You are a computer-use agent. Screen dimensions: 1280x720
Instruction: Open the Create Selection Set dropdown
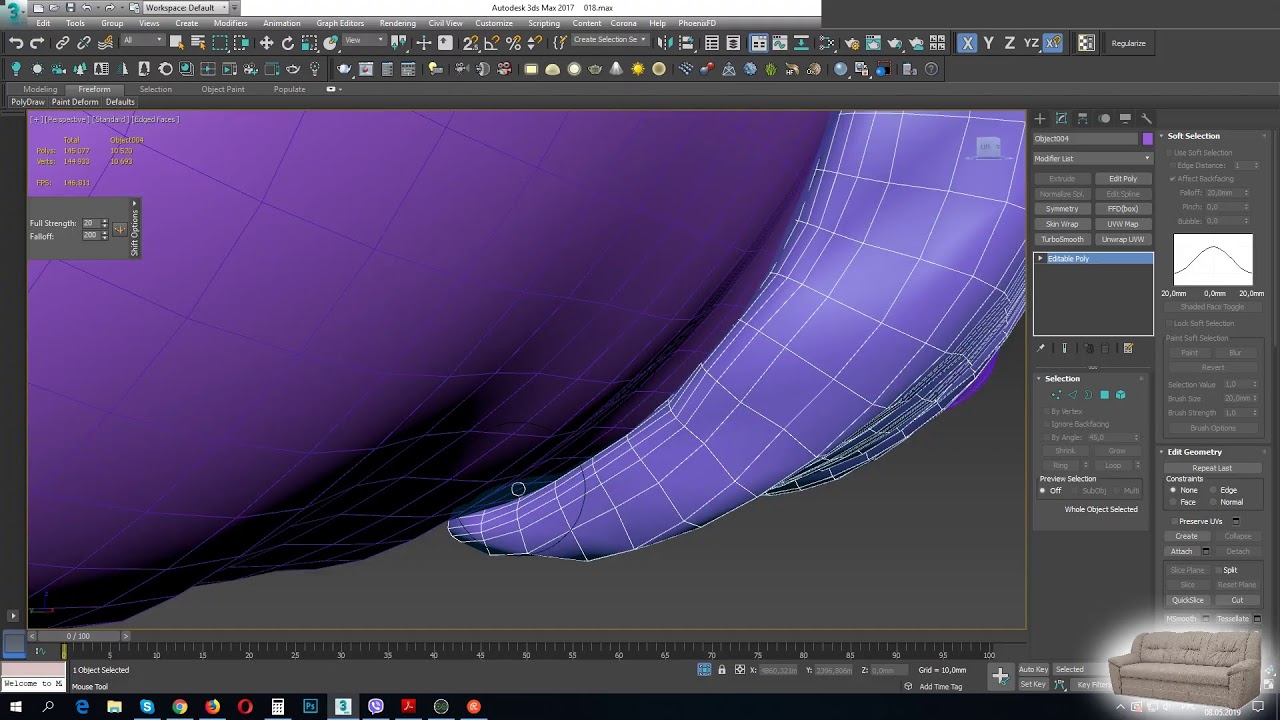(609, 41)
